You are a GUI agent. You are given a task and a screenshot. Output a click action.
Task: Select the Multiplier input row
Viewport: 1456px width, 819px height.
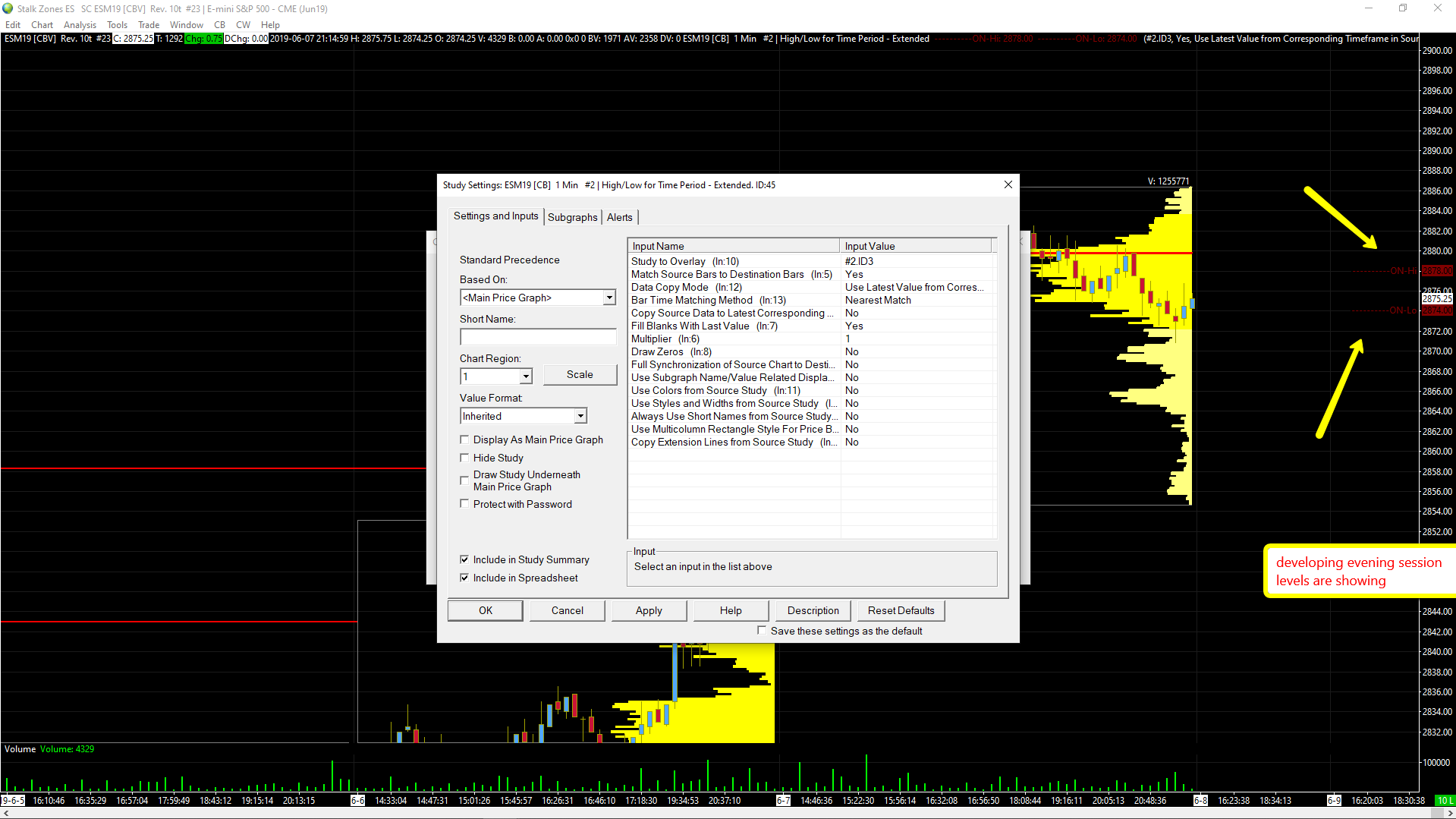[810, 339]
